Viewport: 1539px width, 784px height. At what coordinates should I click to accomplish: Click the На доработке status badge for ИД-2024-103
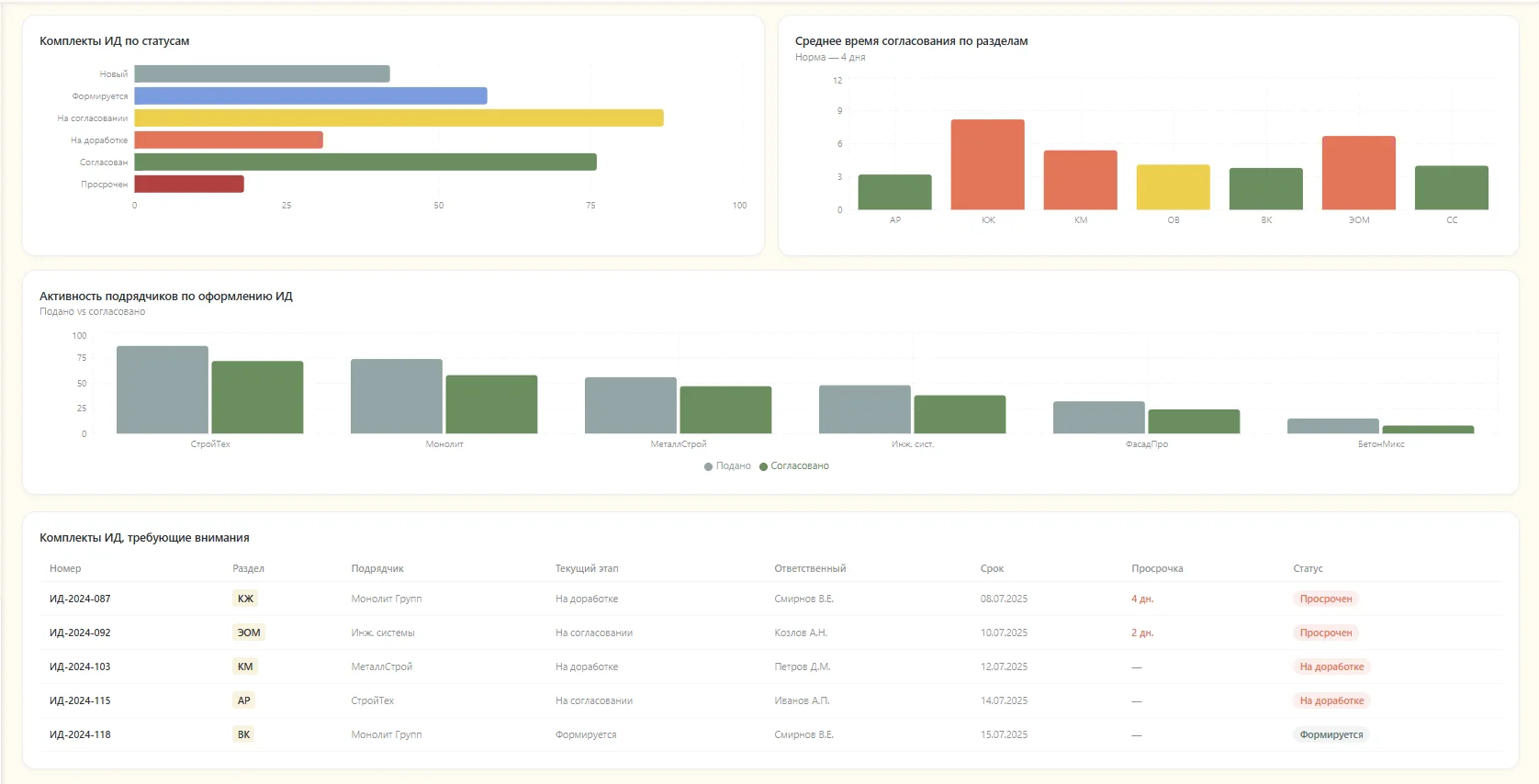coord(1331,666)
